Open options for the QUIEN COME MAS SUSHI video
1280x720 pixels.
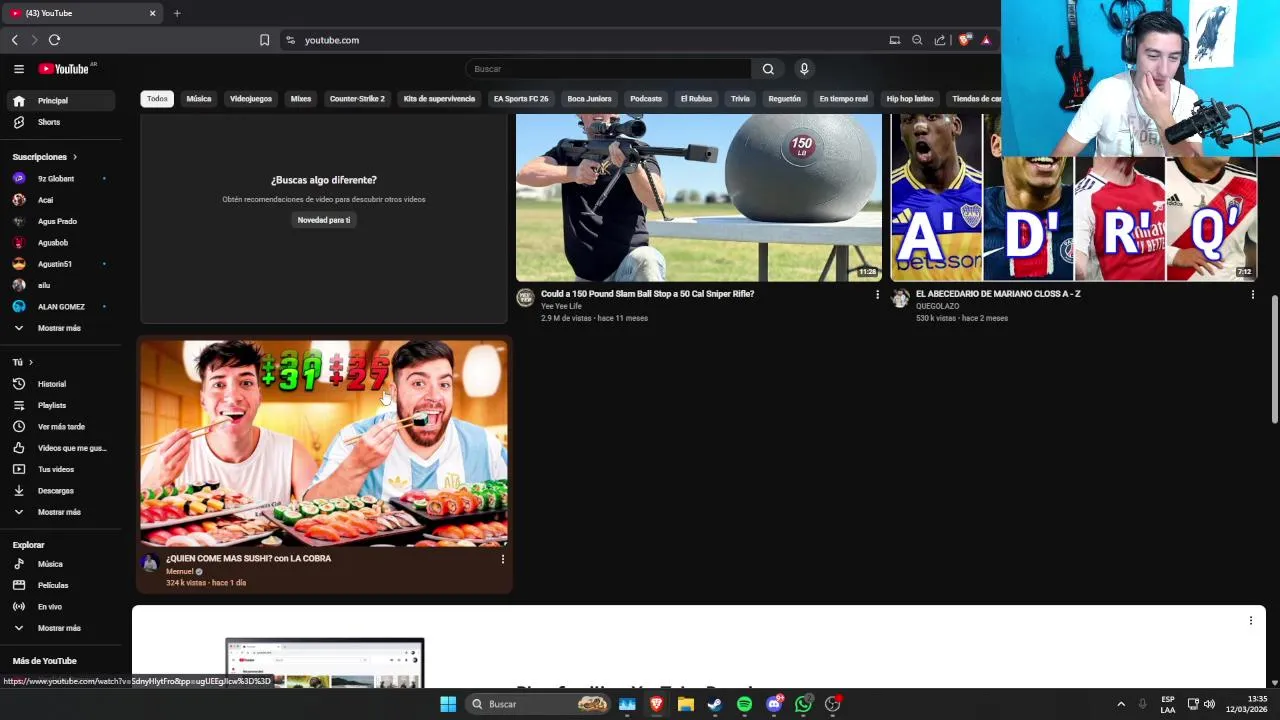(x=502, y=559)
